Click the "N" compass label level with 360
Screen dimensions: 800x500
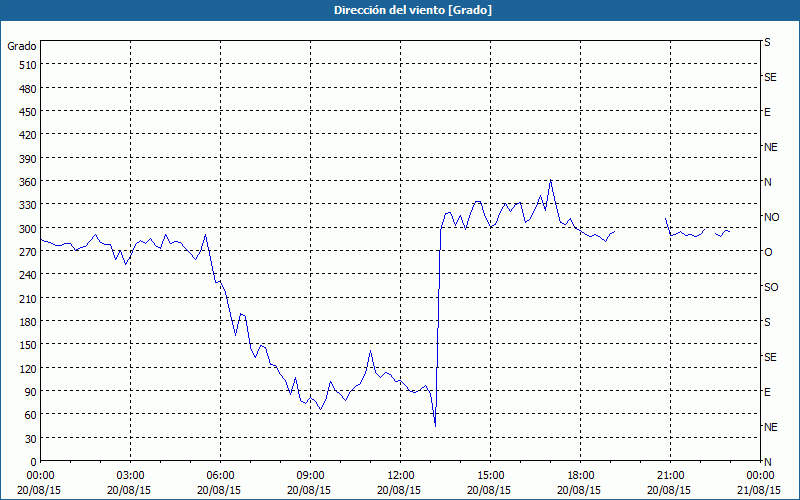point(767,182)
